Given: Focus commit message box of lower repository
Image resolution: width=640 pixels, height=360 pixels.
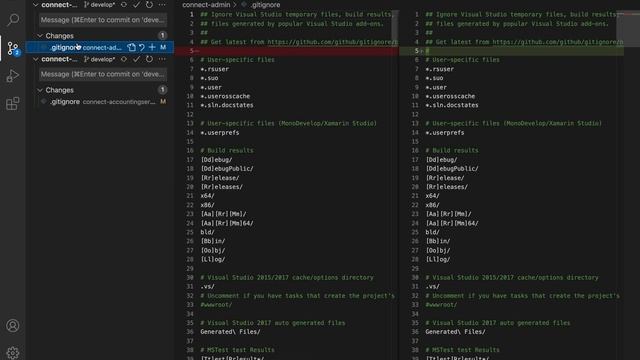Looking at the screenshot, I should 103,74.
